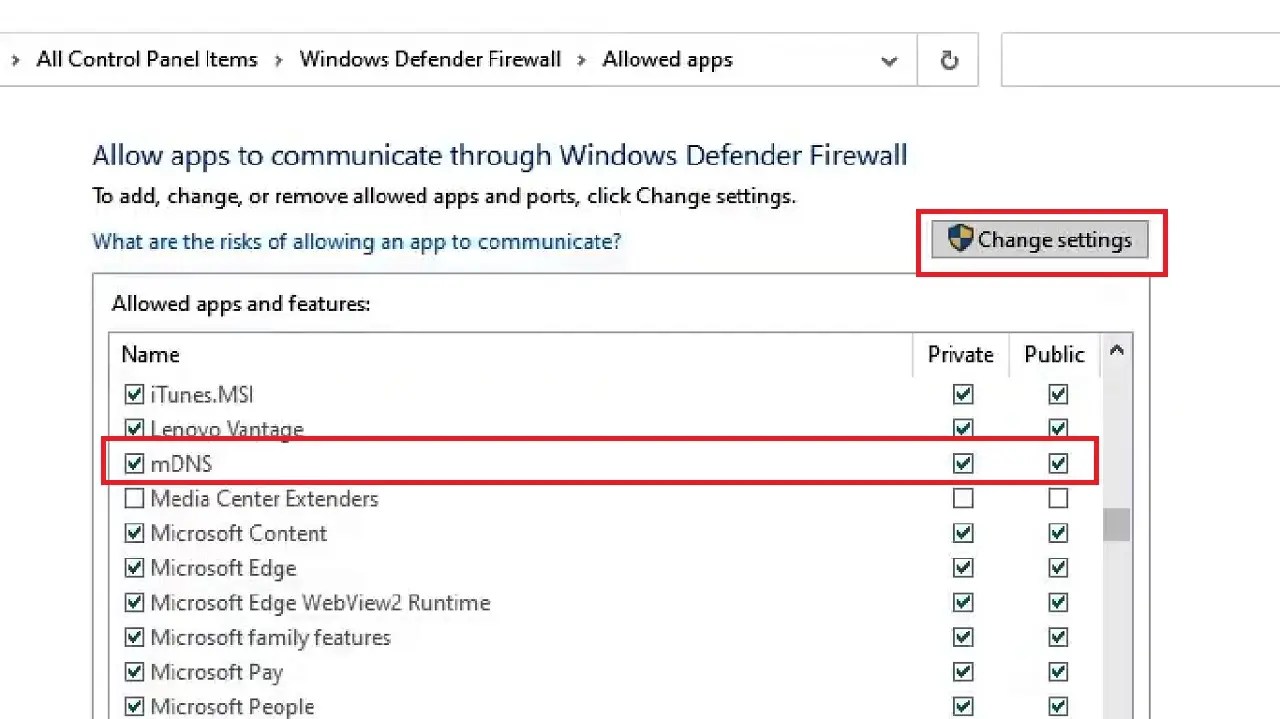Click the chevron before All Control Panel Items
1280x719 pixels.
(x=15, y=59)
